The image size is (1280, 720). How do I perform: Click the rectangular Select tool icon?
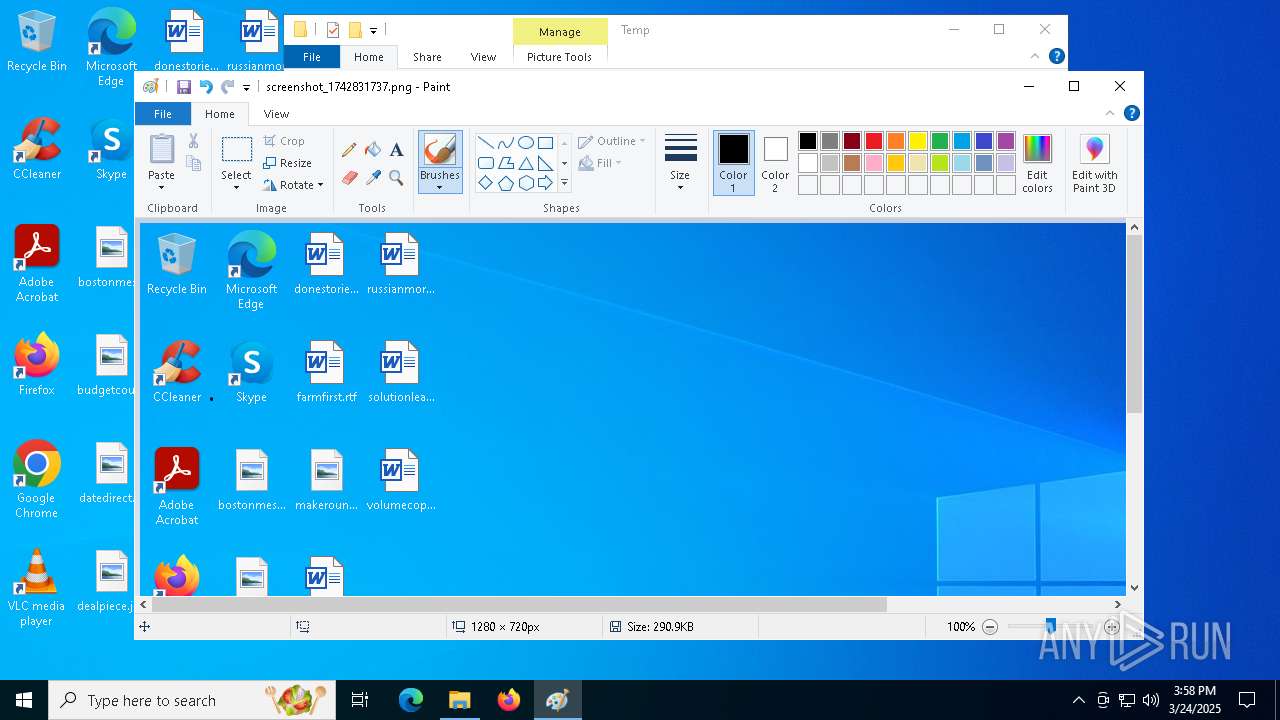(x=237, y=150)
